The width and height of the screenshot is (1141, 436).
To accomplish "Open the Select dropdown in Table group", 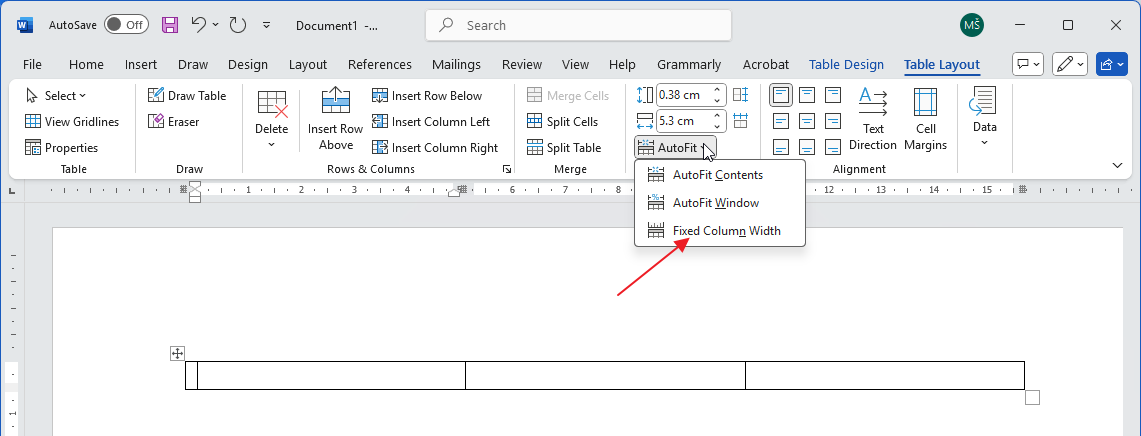I will click(55, 95).
